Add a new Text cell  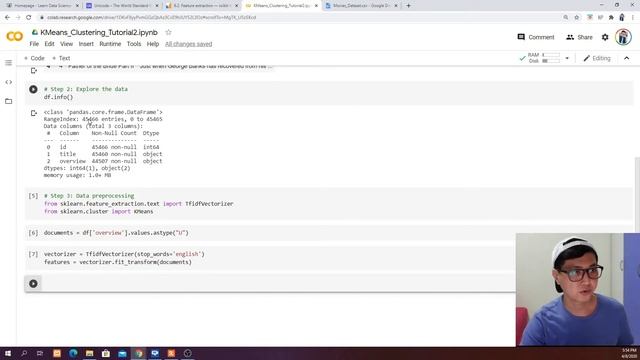61,58
